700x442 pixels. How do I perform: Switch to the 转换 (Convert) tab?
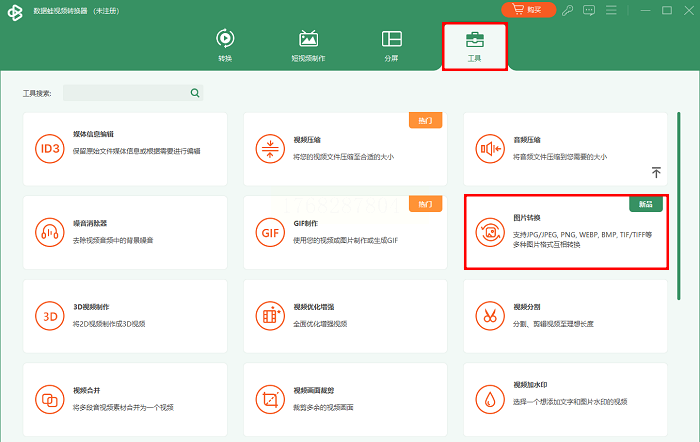point(225,46)
